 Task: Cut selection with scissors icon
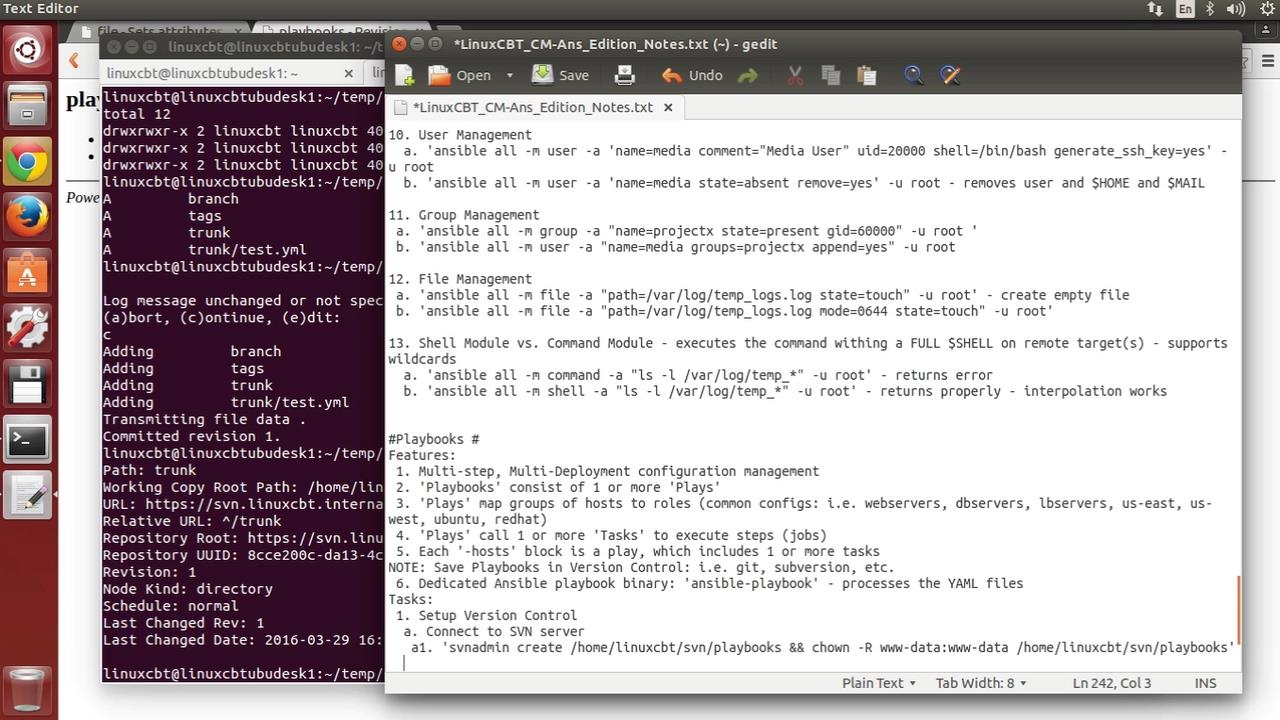point(796,75)
